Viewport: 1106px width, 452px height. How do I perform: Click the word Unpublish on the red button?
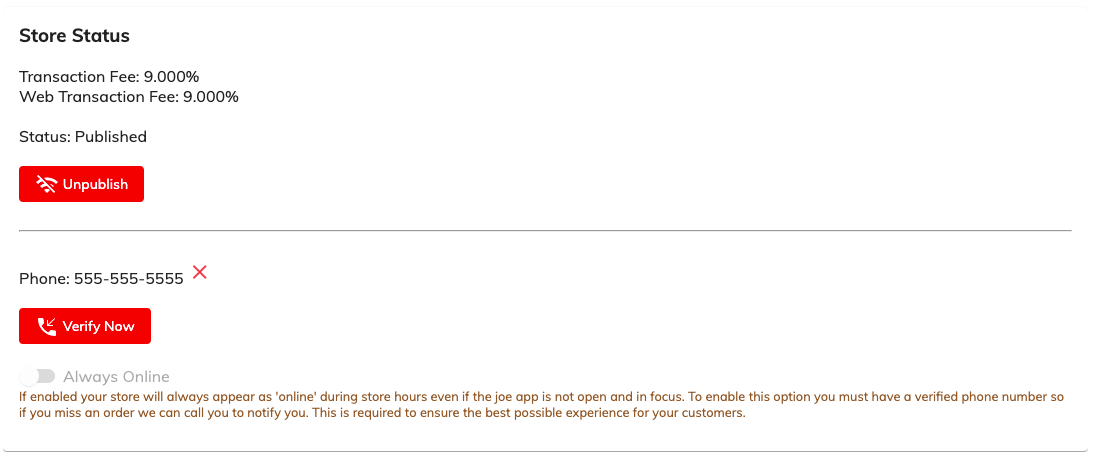pyautogui.click(x=95, y=185)
